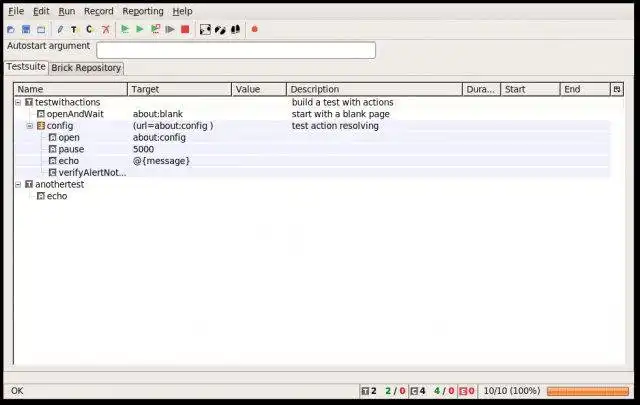Click the Autostart argument input field
The height and width of the screenshot is (405, 640).
236,50
